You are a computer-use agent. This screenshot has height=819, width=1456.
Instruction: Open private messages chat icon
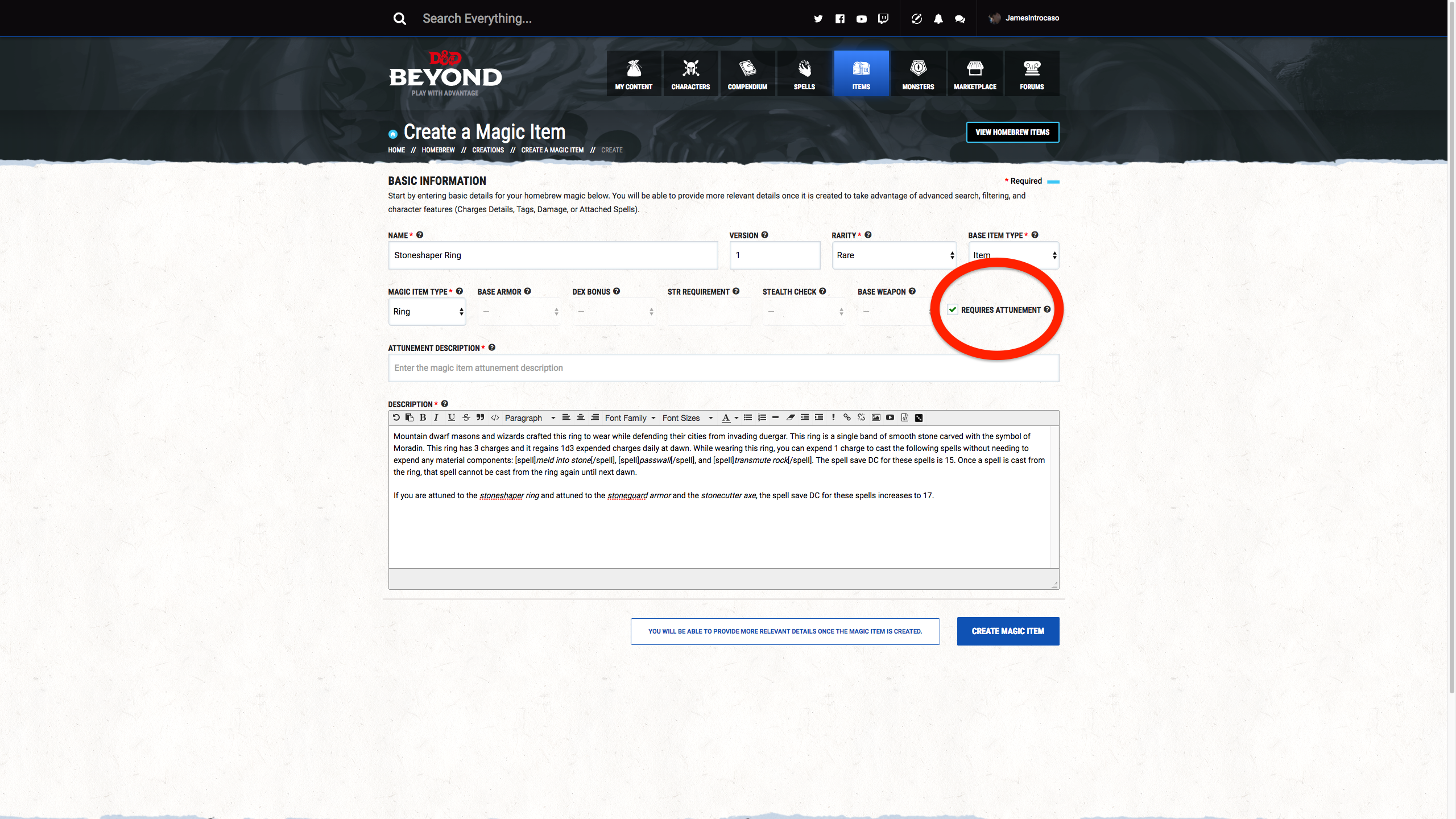tap(960, 19)
